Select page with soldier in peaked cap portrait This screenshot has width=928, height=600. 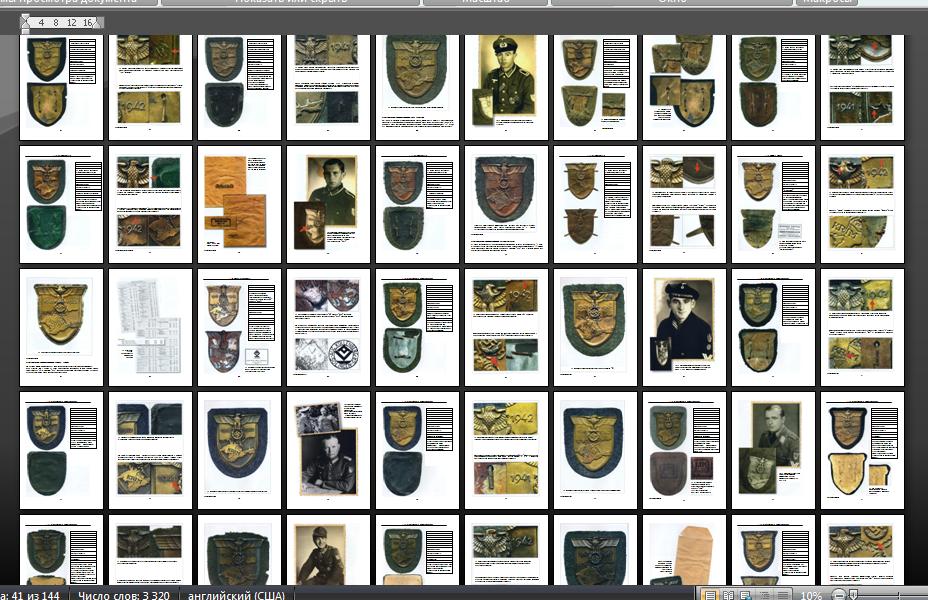coord(506,87)
